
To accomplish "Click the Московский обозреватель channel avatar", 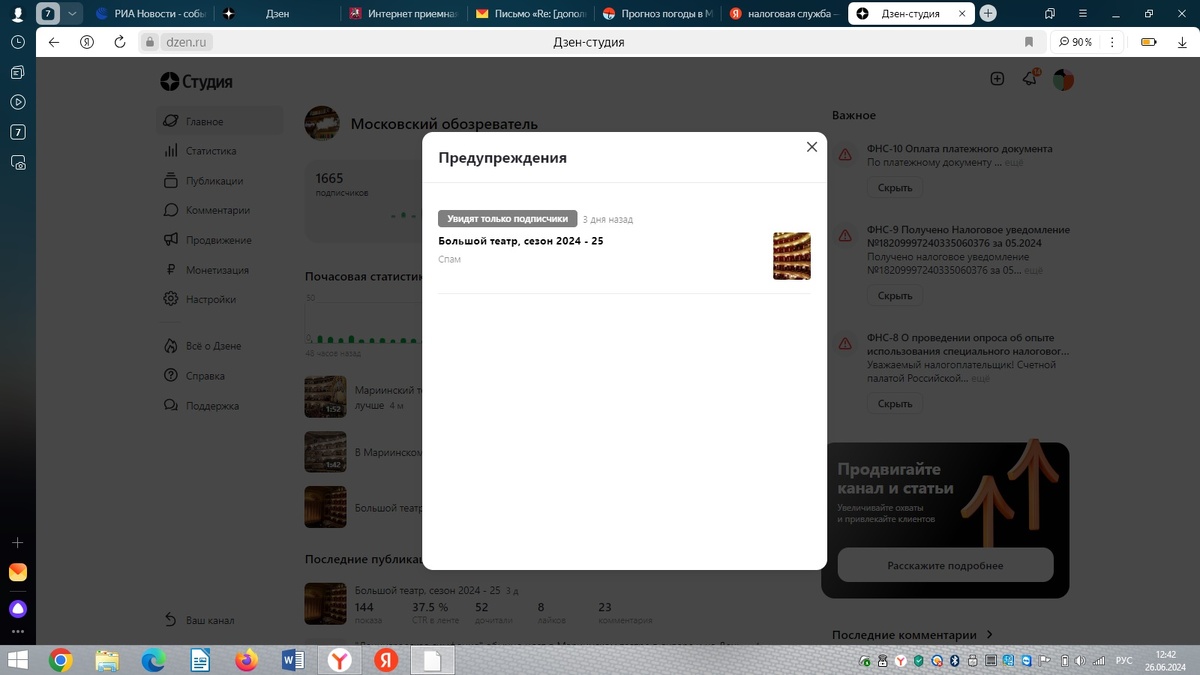I will point(322,124).
